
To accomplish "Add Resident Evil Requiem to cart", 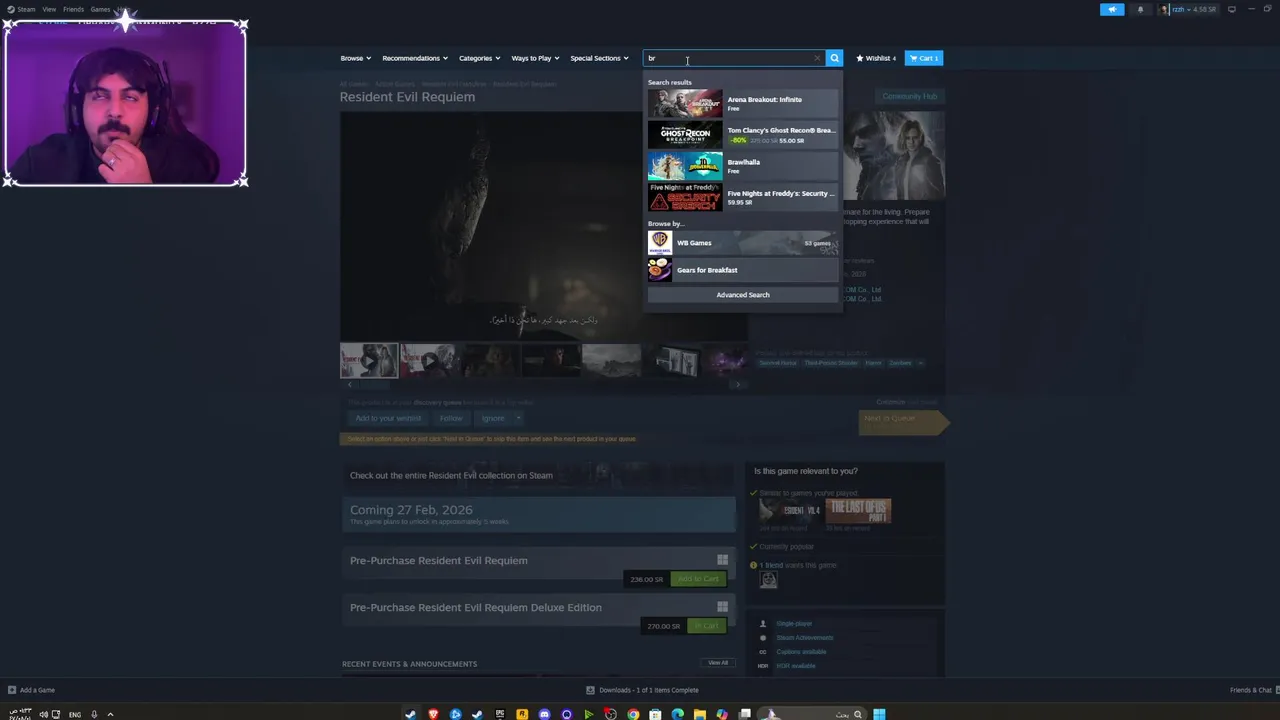I will click(x=697, y=579).
